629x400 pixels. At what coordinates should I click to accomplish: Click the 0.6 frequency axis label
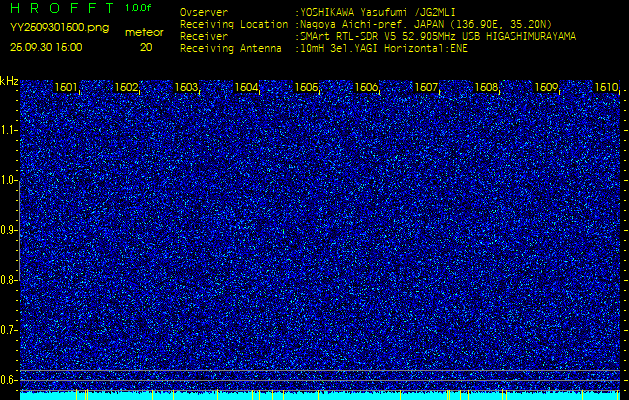pyautogui.click(x=8, y=380)
